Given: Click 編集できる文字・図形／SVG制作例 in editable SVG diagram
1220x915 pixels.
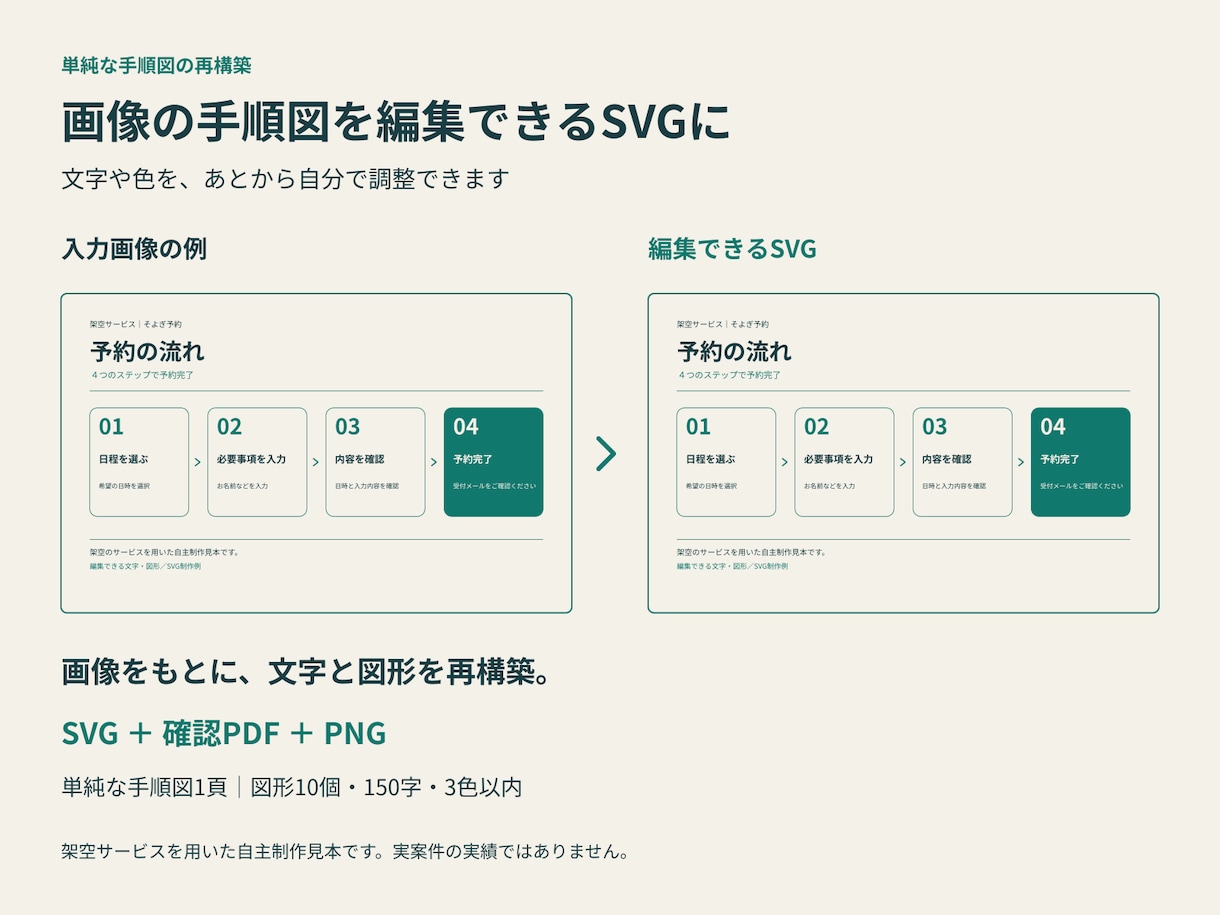Looking at the screenshot, I should click(732, 566).
